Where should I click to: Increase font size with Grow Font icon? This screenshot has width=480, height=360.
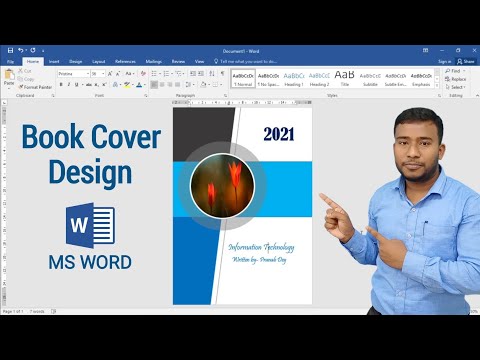pyautogui.click(x=110, y=74)
